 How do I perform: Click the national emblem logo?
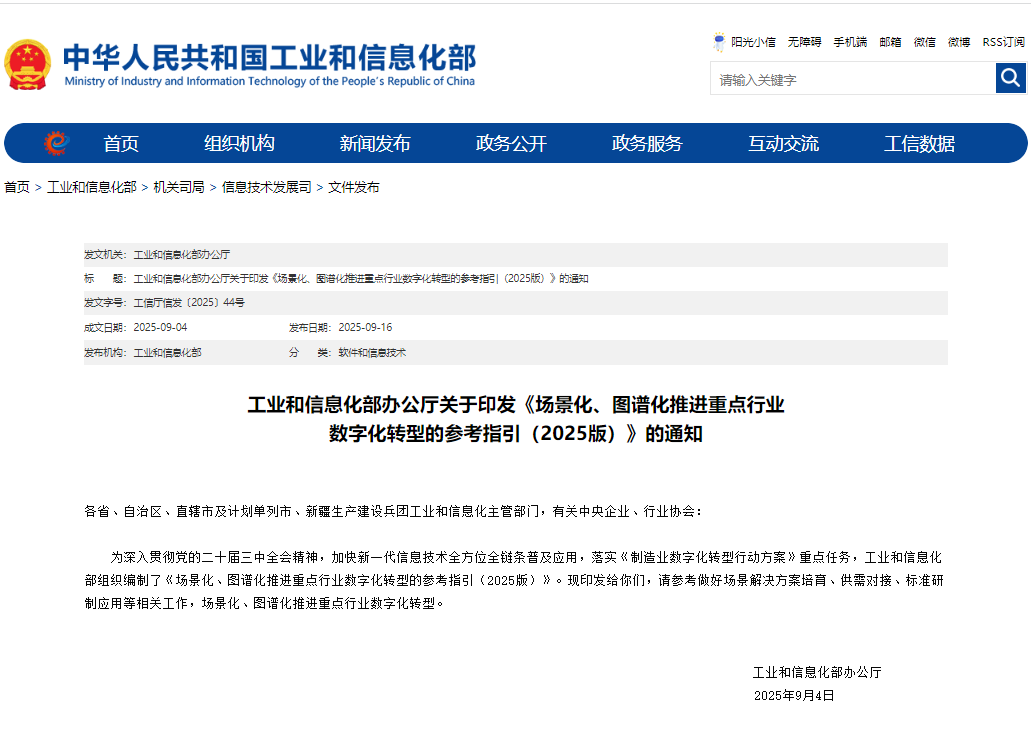(27, 65)
